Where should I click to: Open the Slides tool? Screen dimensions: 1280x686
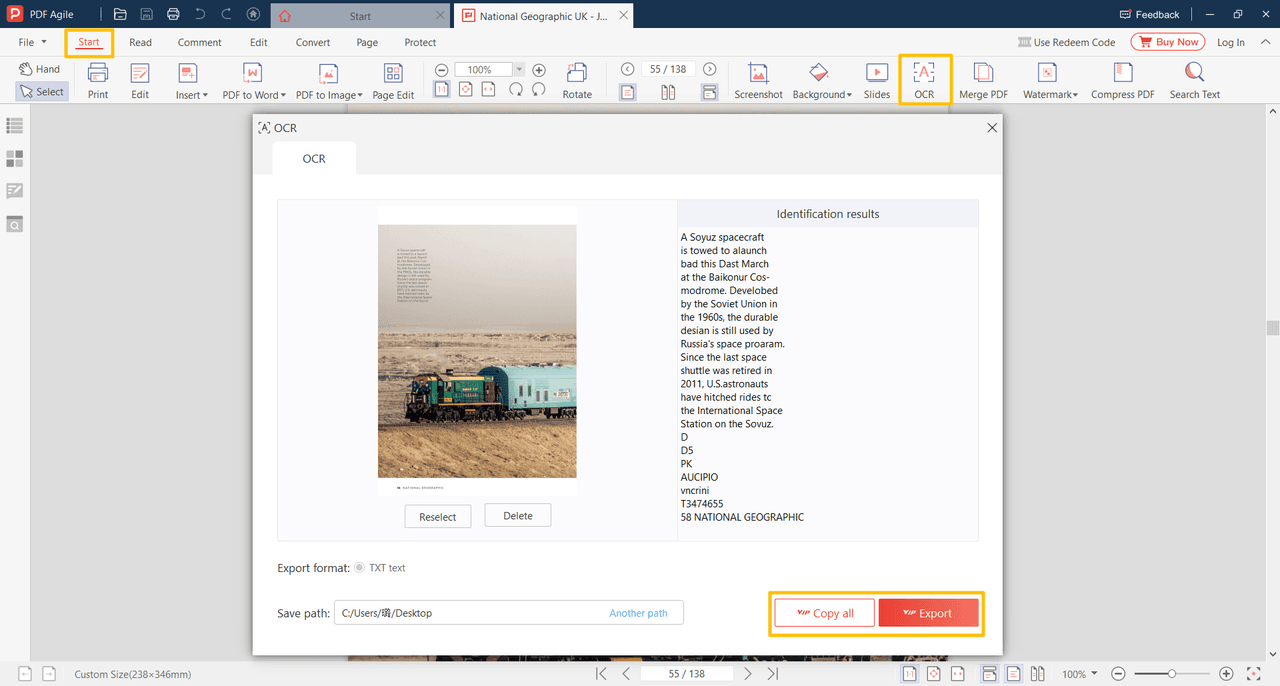[x=876, y=80]
